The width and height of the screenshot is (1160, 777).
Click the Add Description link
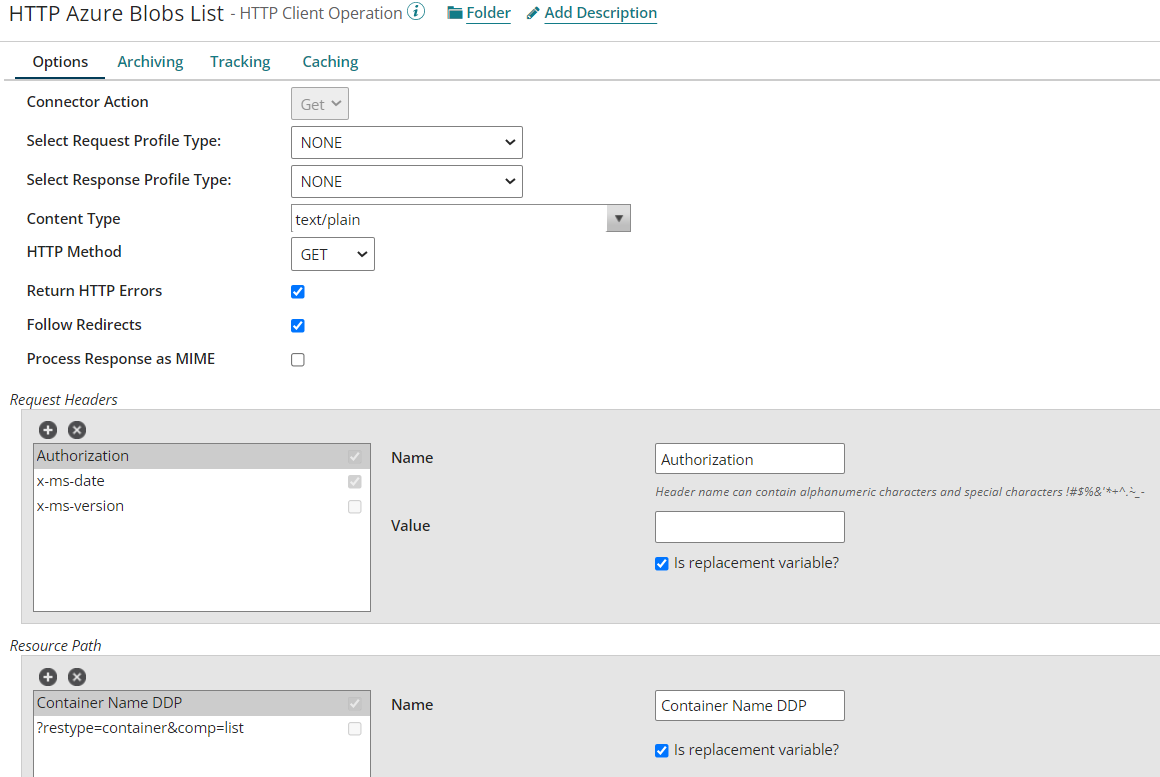(x=599, y=13)
